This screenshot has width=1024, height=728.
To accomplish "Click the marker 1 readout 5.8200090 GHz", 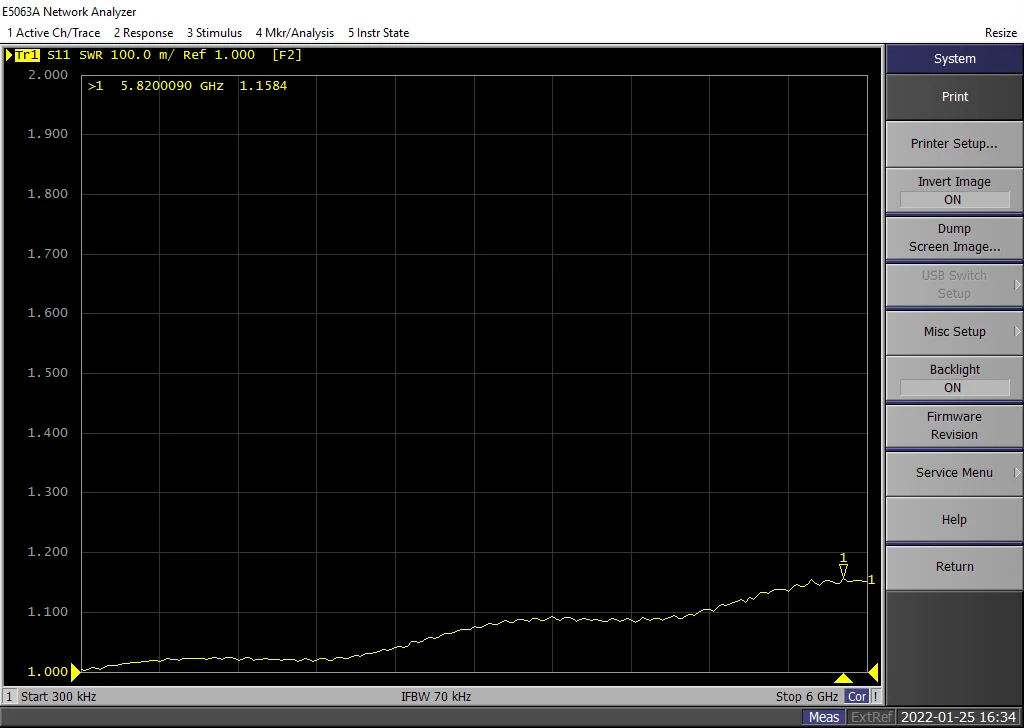I will (x=172, y=86).
